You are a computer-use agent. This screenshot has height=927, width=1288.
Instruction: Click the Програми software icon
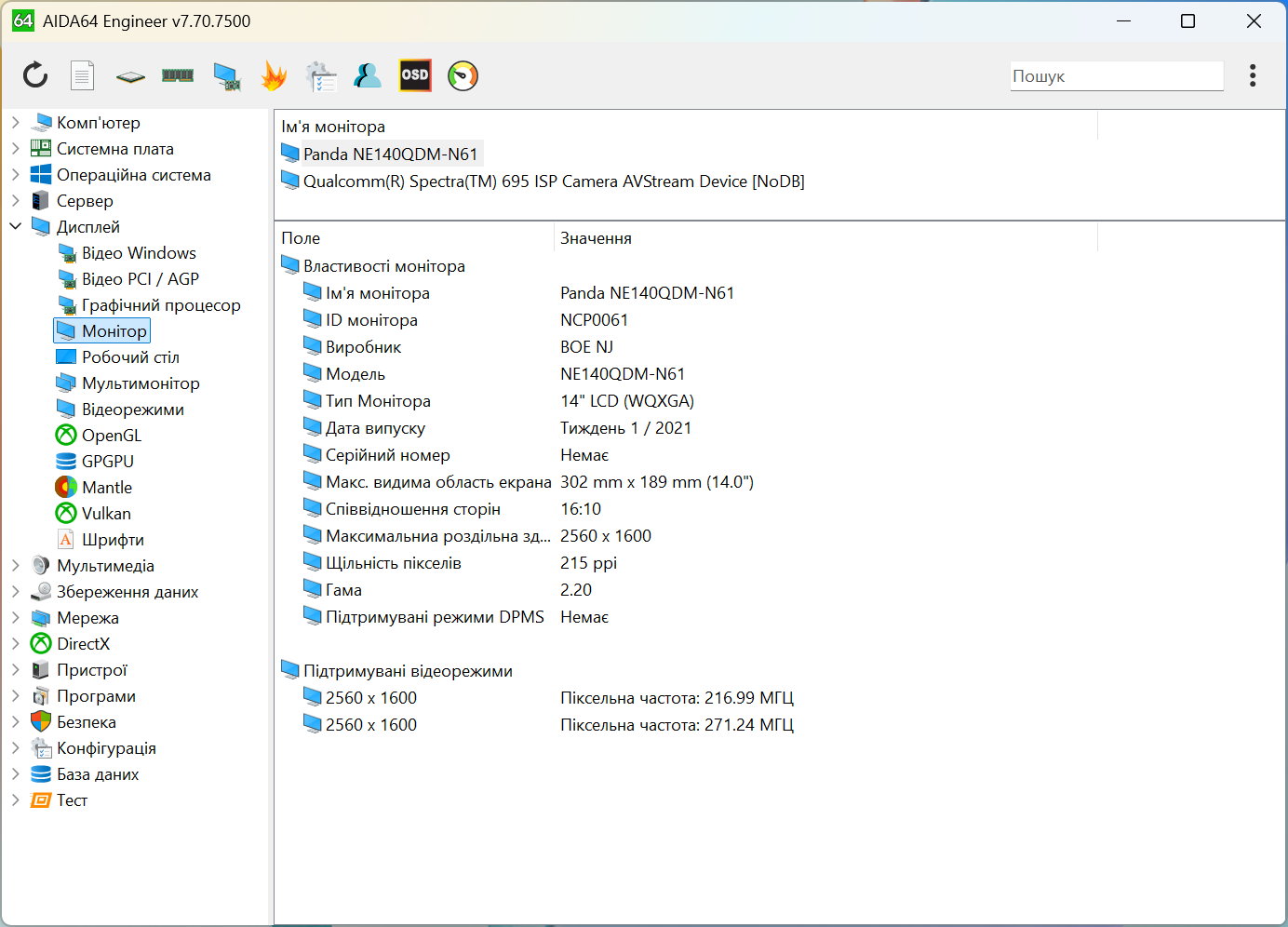pyautogui.click(x=41, y=695)
